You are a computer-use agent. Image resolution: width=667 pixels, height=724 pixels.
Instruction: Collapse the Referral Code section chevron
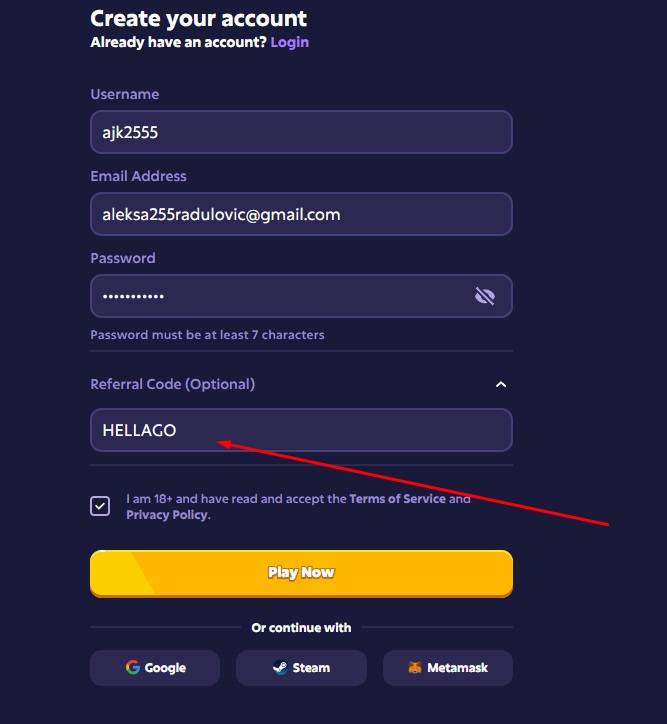pyautogui.click(x=501, y=385)
